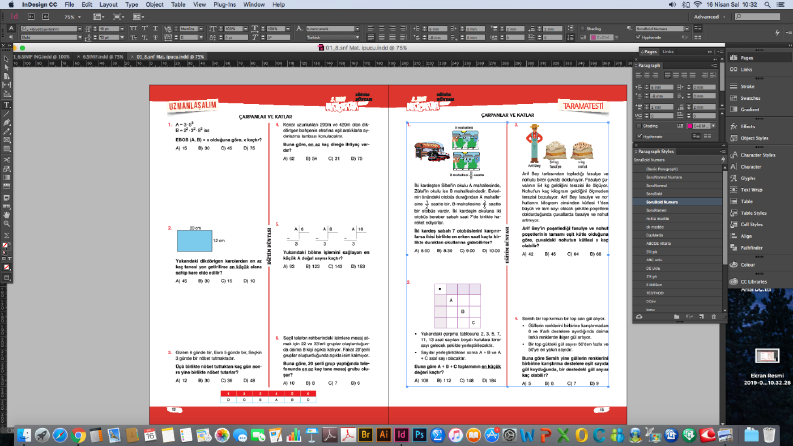Open the File menu
The height and width of the screenshot is (446, 793).
click(69, 5)
